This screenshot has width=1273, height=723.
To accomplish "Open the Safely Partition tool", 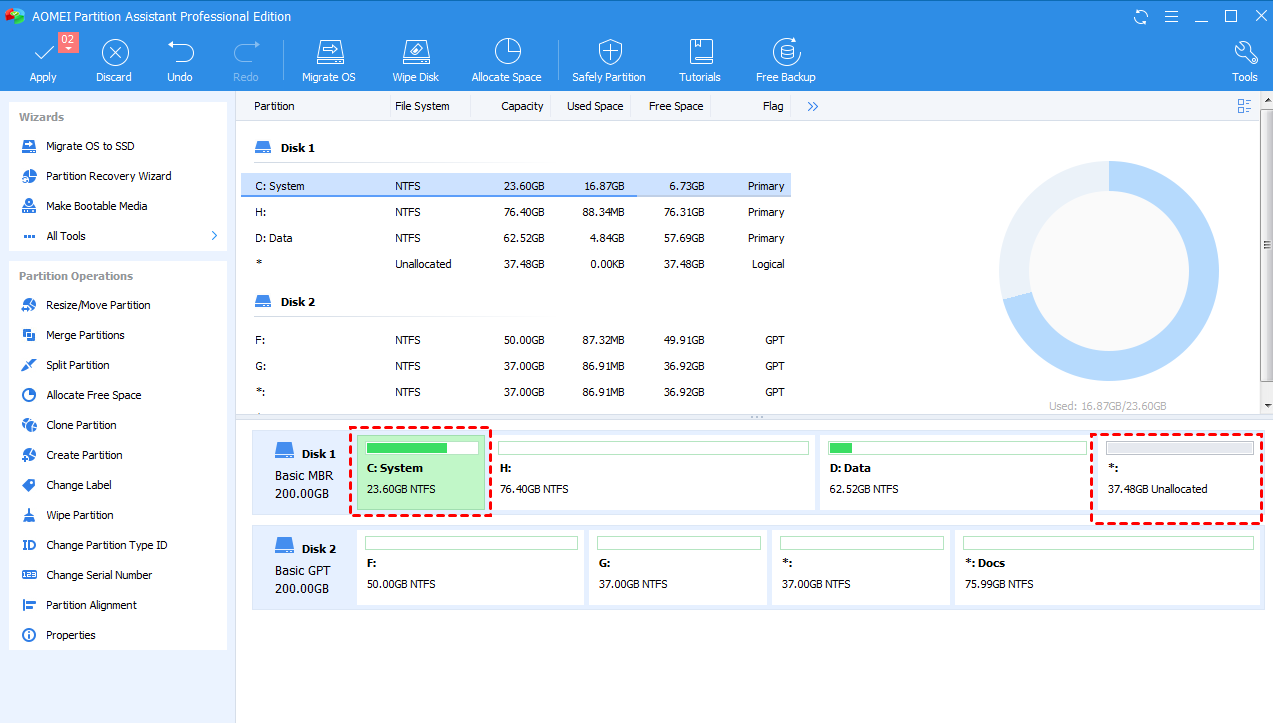I will coord(608,58).
